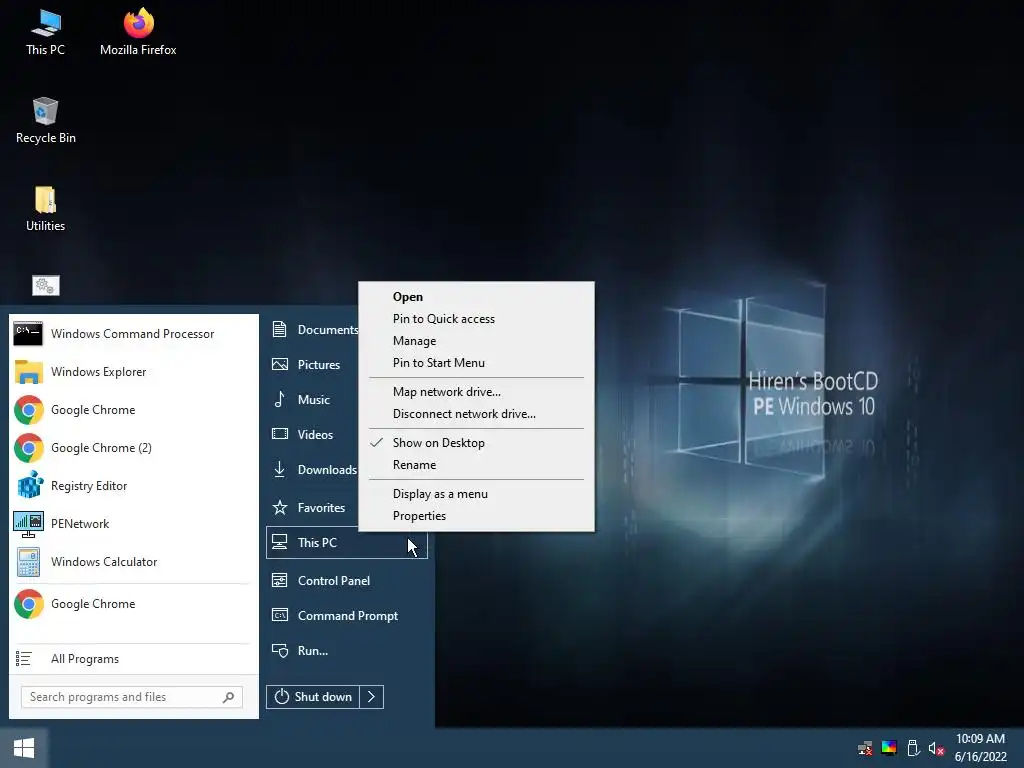Expand All Programs list
This screenshot has height=768, width=1024.
pyautogui.click(x=131, y=659)
